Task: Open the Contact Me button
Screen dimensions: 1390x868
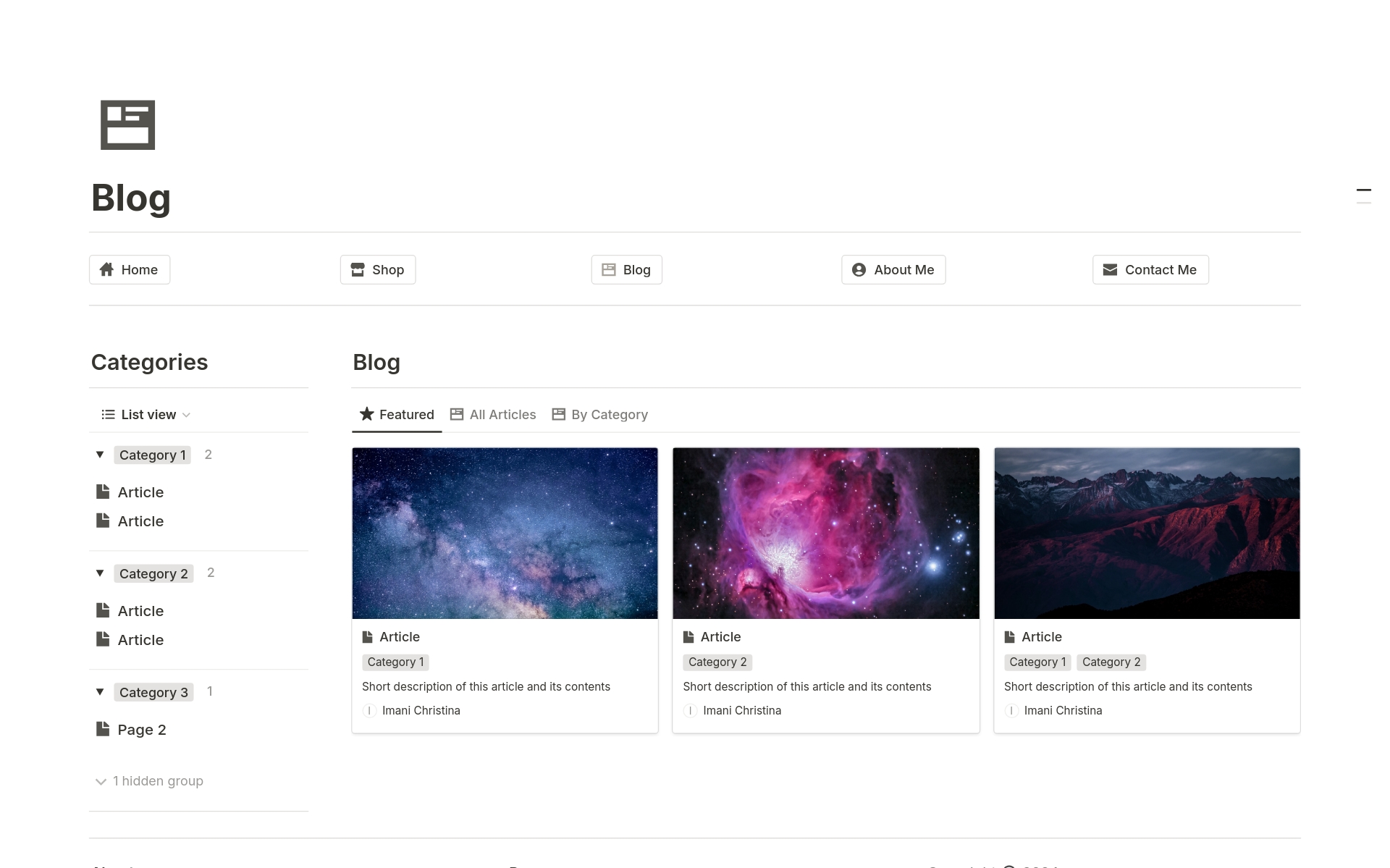Action: pyautogui.click(x=1150, y=269)
